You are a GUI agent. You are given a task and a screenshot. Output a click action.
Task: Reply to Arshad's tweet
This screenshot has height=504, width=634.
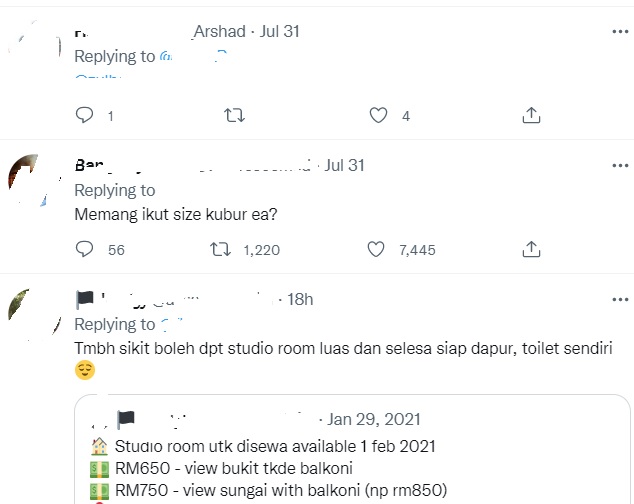click(x=85, y=116)
